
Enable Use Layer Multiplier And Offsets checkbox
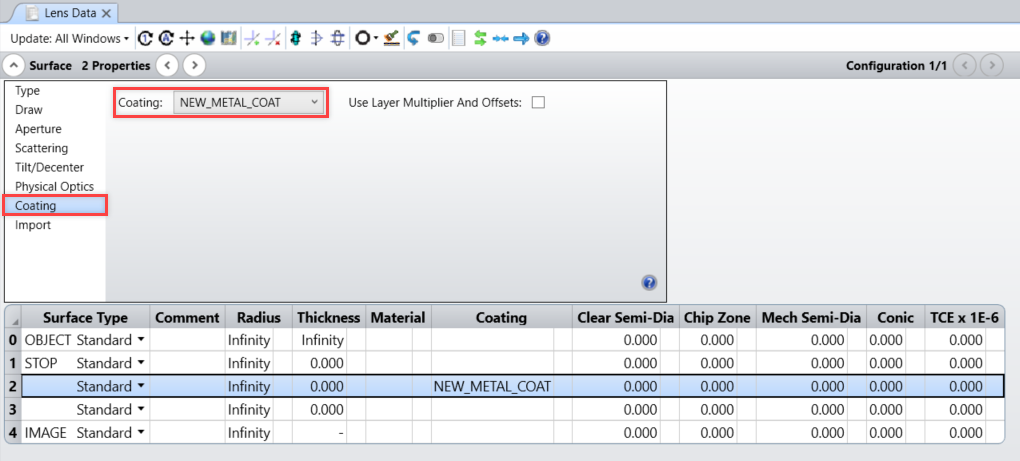[x=538, y=102]
